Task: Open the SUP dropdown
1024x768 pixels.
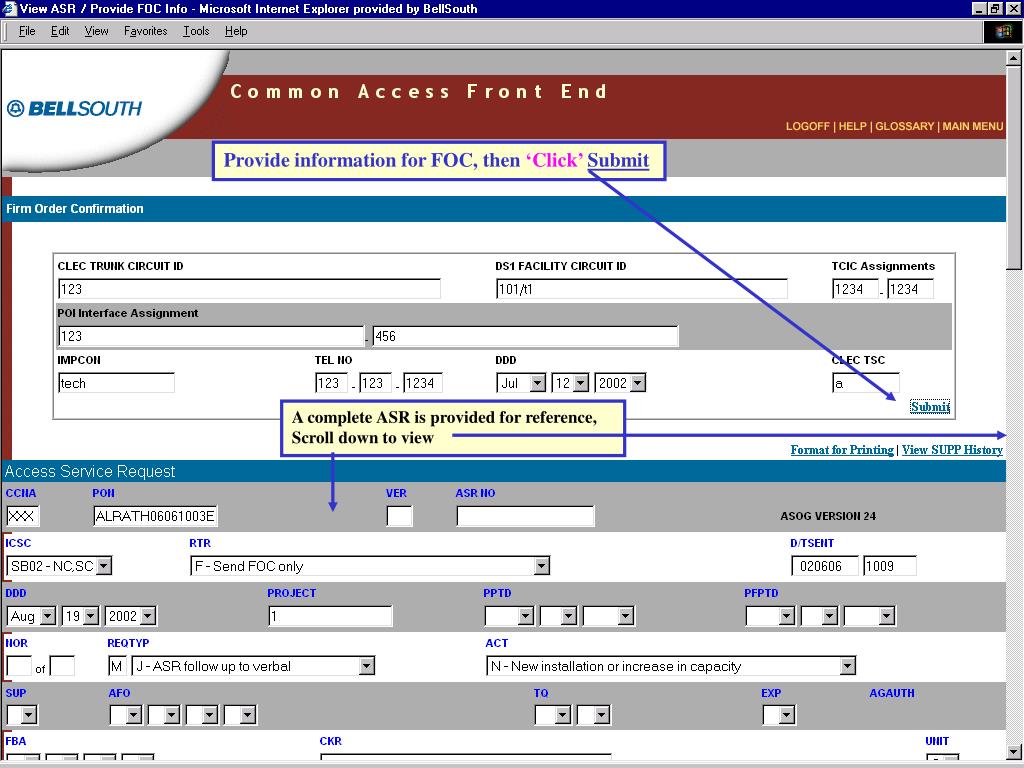Action: (22, 715)
